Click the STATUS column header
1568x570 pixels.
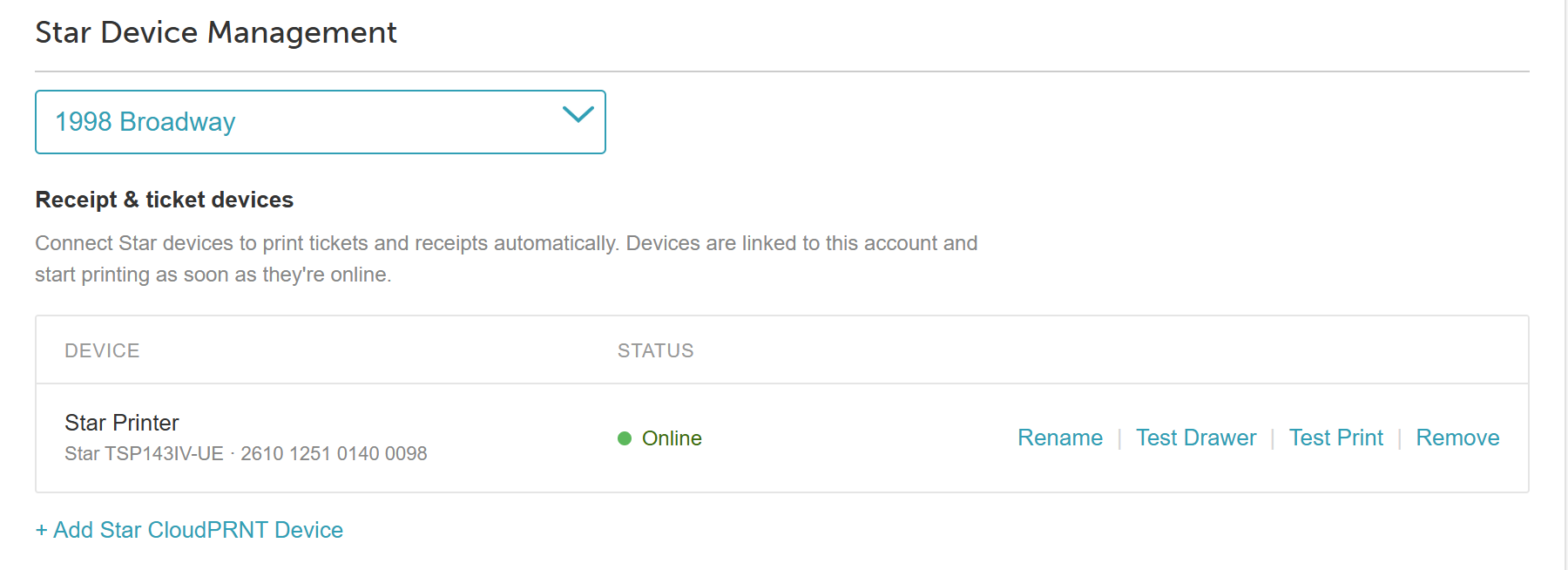click(656, 350)
